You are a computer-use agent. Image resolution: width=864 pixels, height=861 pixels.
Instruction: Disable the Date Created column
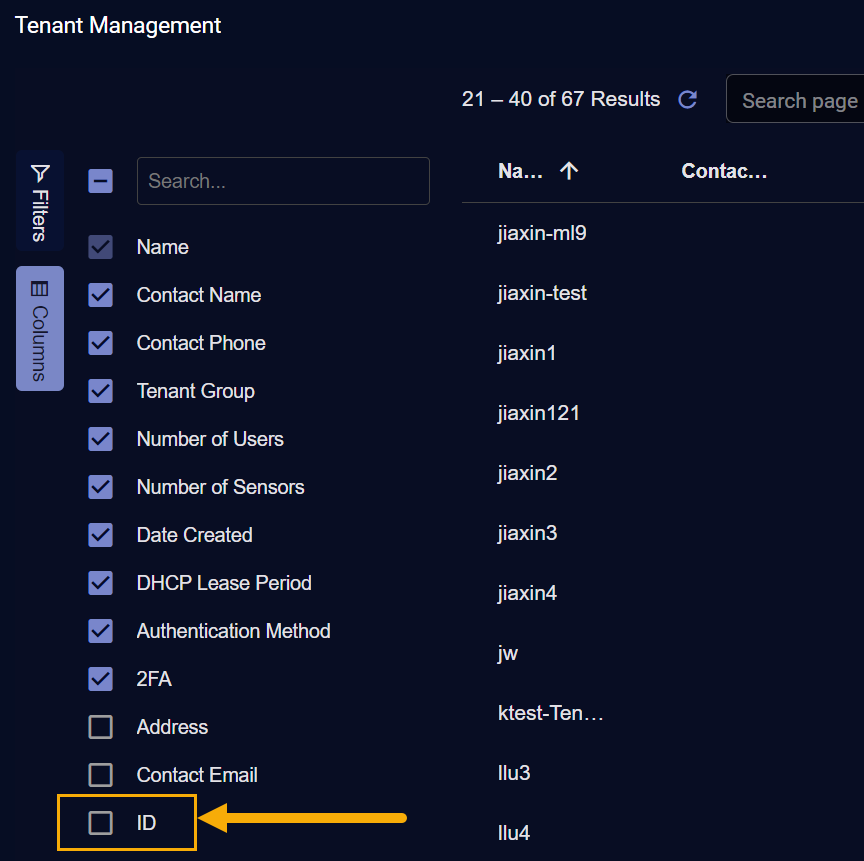point(100,535)
